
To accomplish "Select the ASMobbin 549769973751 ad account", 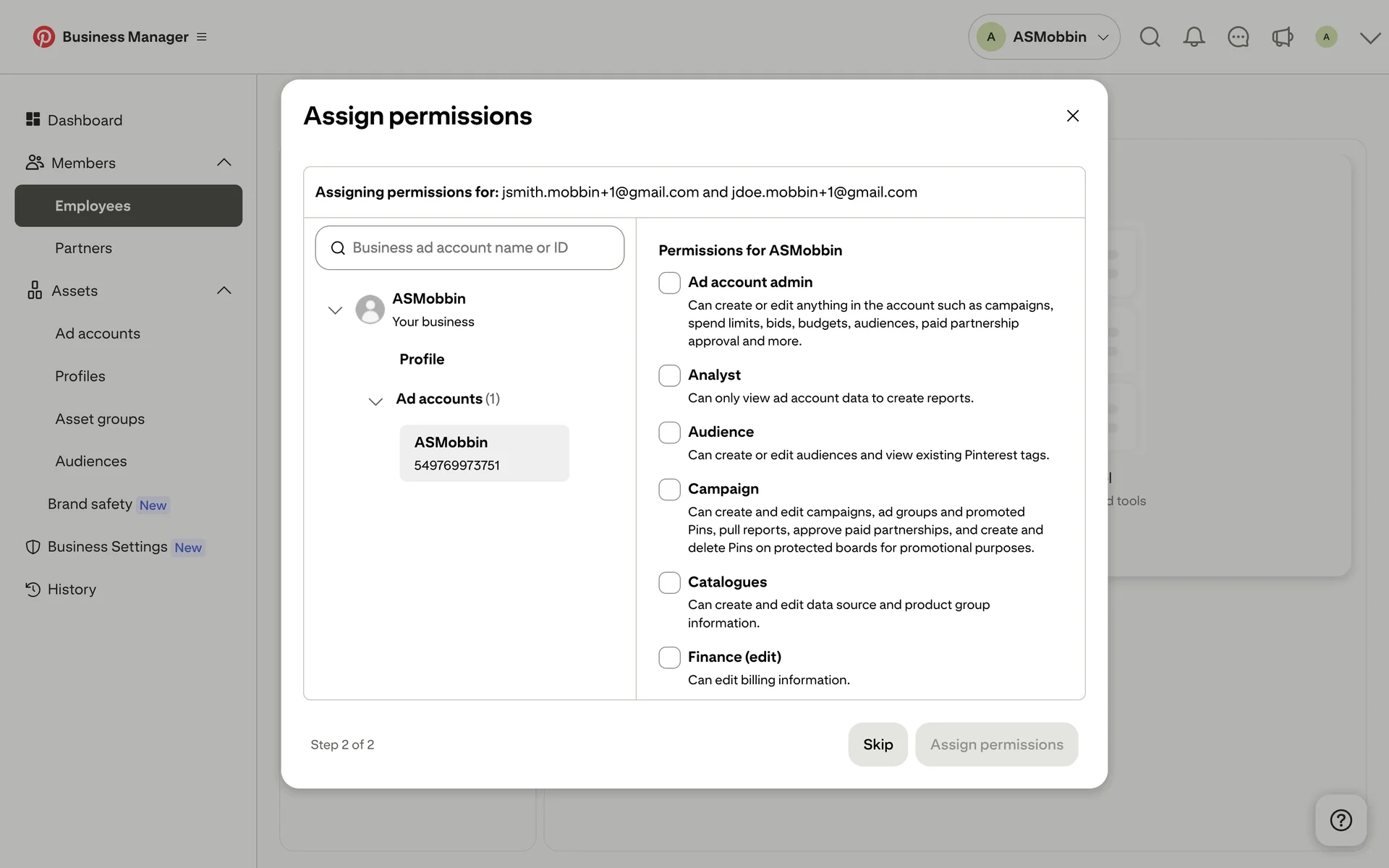I will [x=484, y=454].
